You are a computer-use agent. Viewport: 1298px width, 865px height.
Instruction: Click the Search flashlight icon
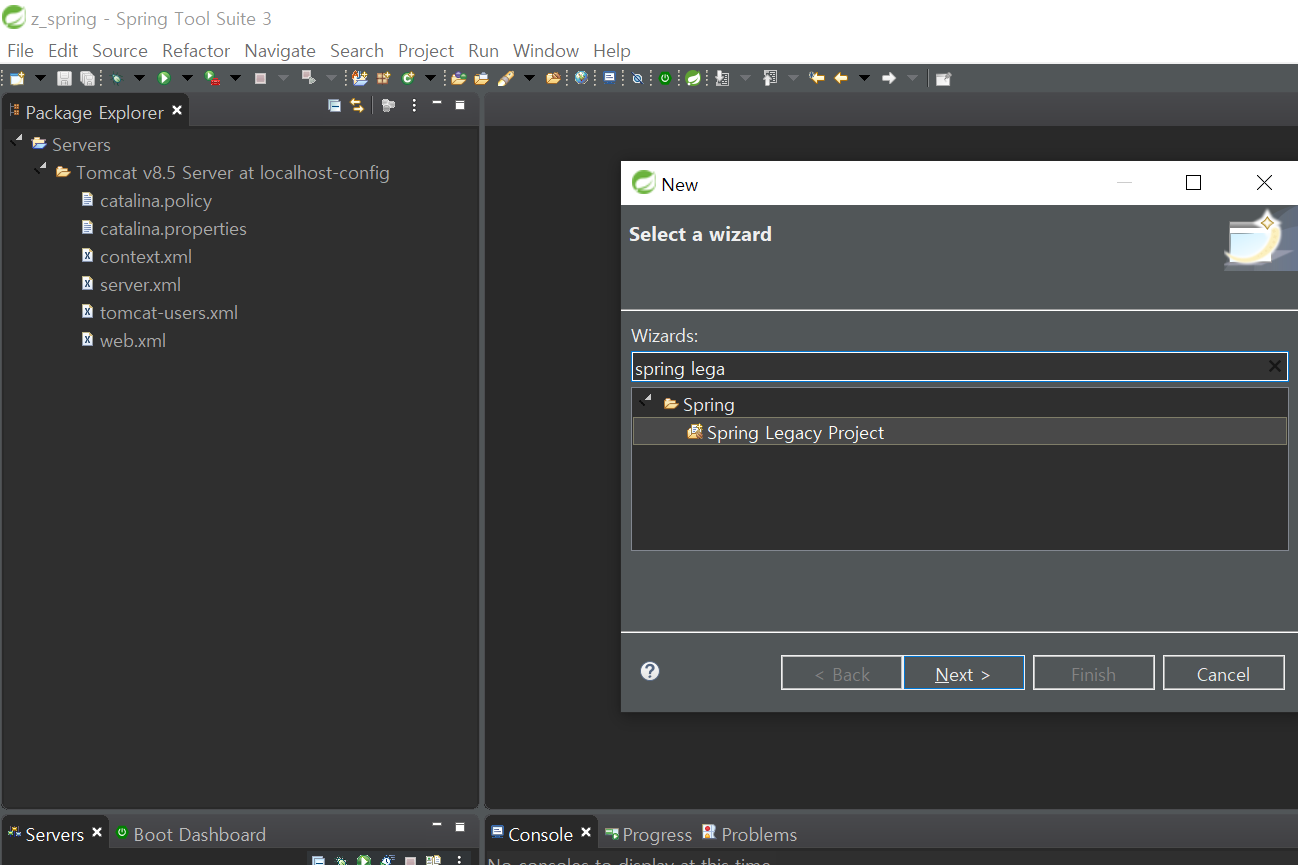pos(506,78)
